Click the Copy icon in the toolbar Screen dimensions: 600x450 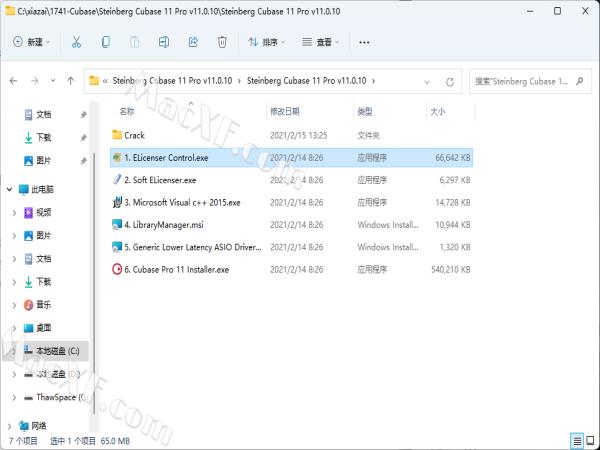click(x=106, y=42)
